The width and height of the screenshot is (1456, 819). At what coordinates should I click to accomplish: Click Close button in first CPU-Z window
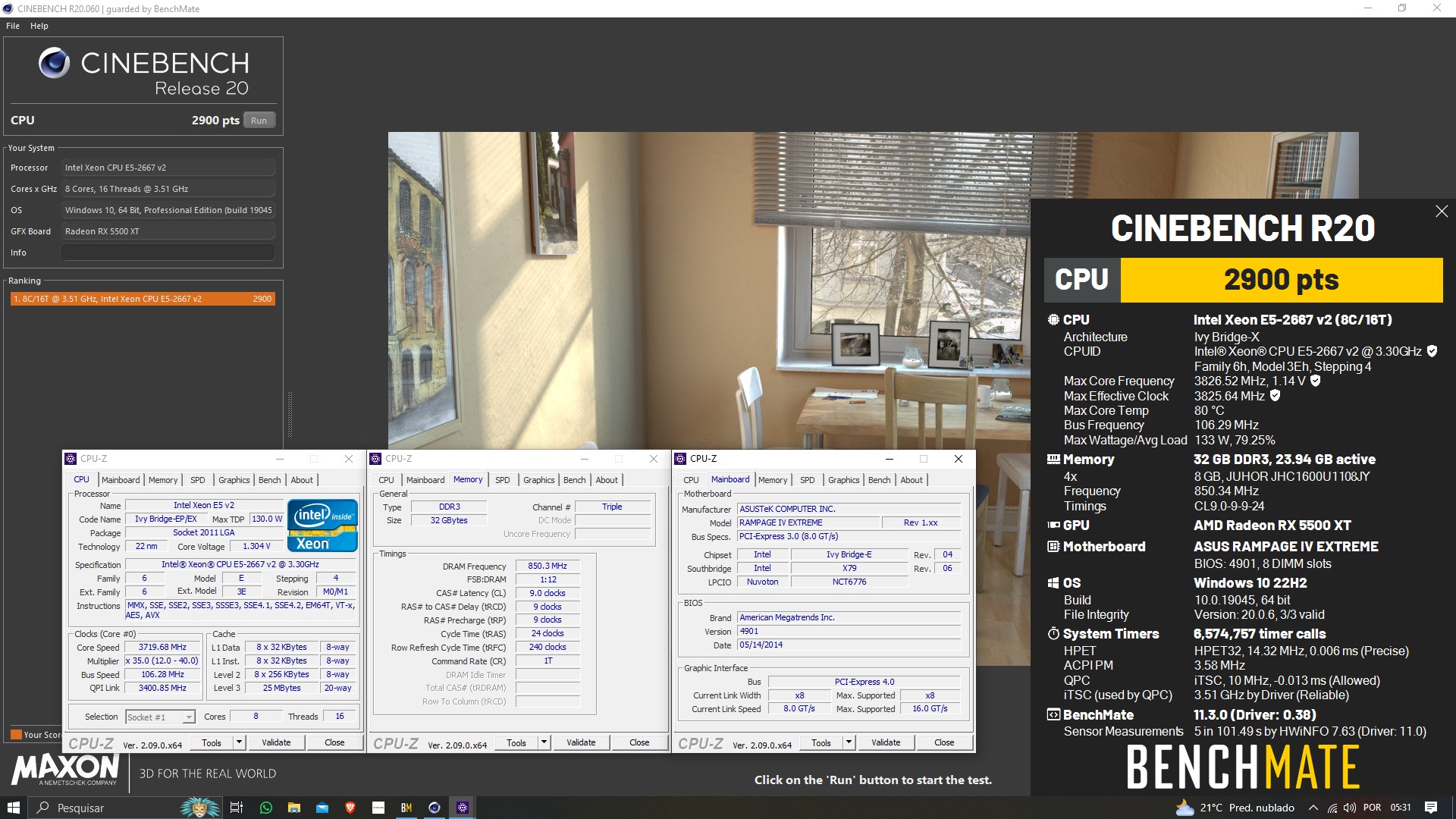point(334,742)
